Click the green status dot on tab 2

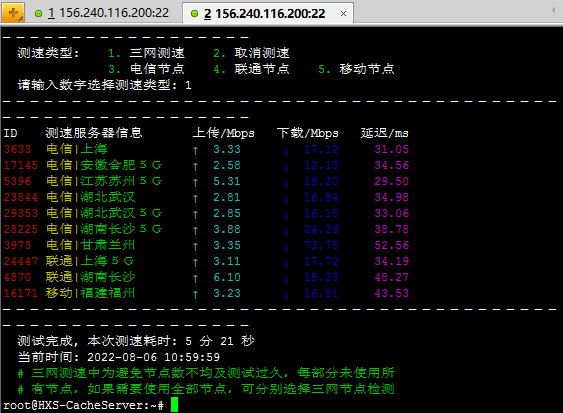click(194, 14)
